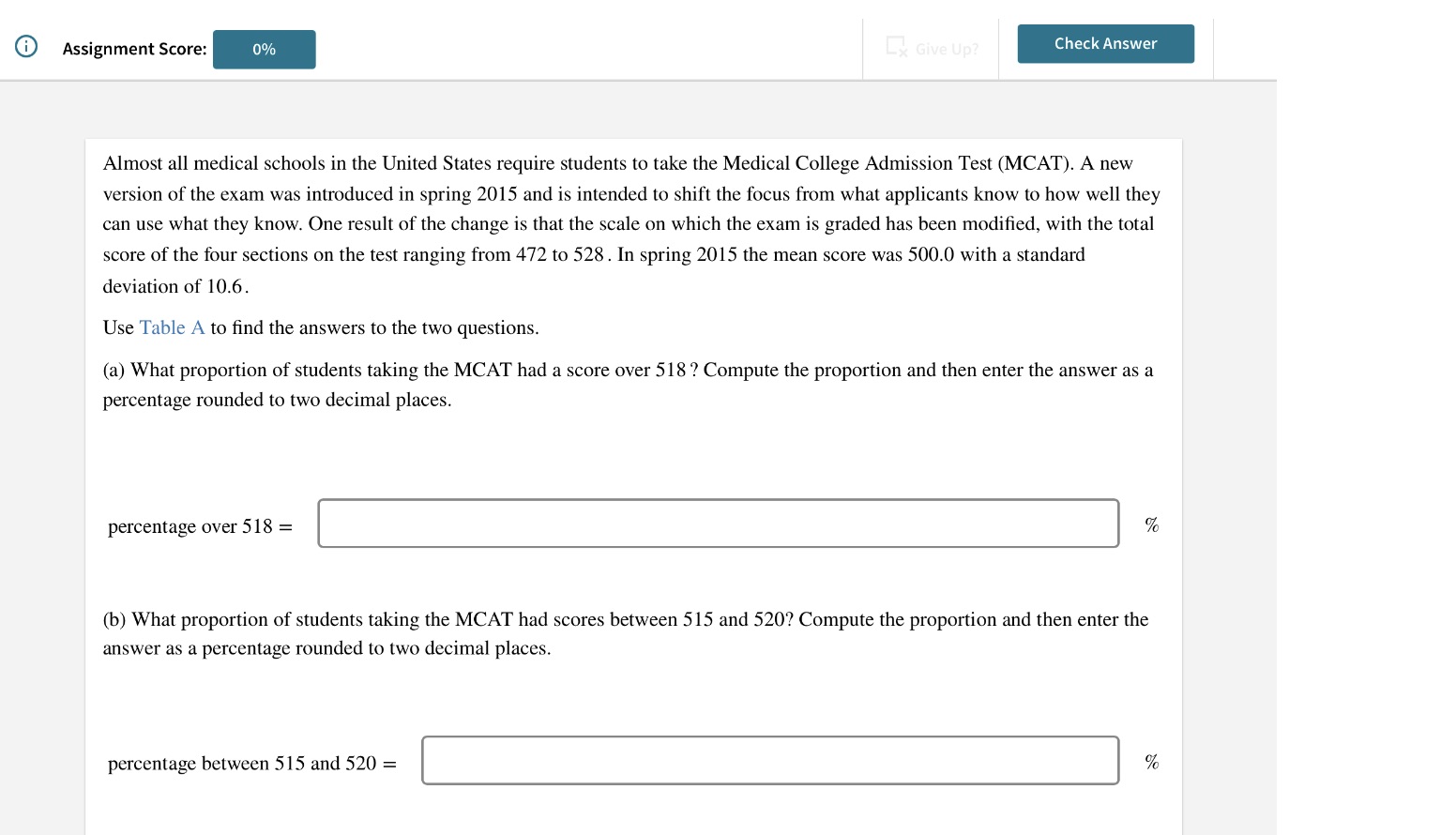1456x835 pixels.
Task: Click the 0% Assignment Score badge
Action: (x=264, y=49)
